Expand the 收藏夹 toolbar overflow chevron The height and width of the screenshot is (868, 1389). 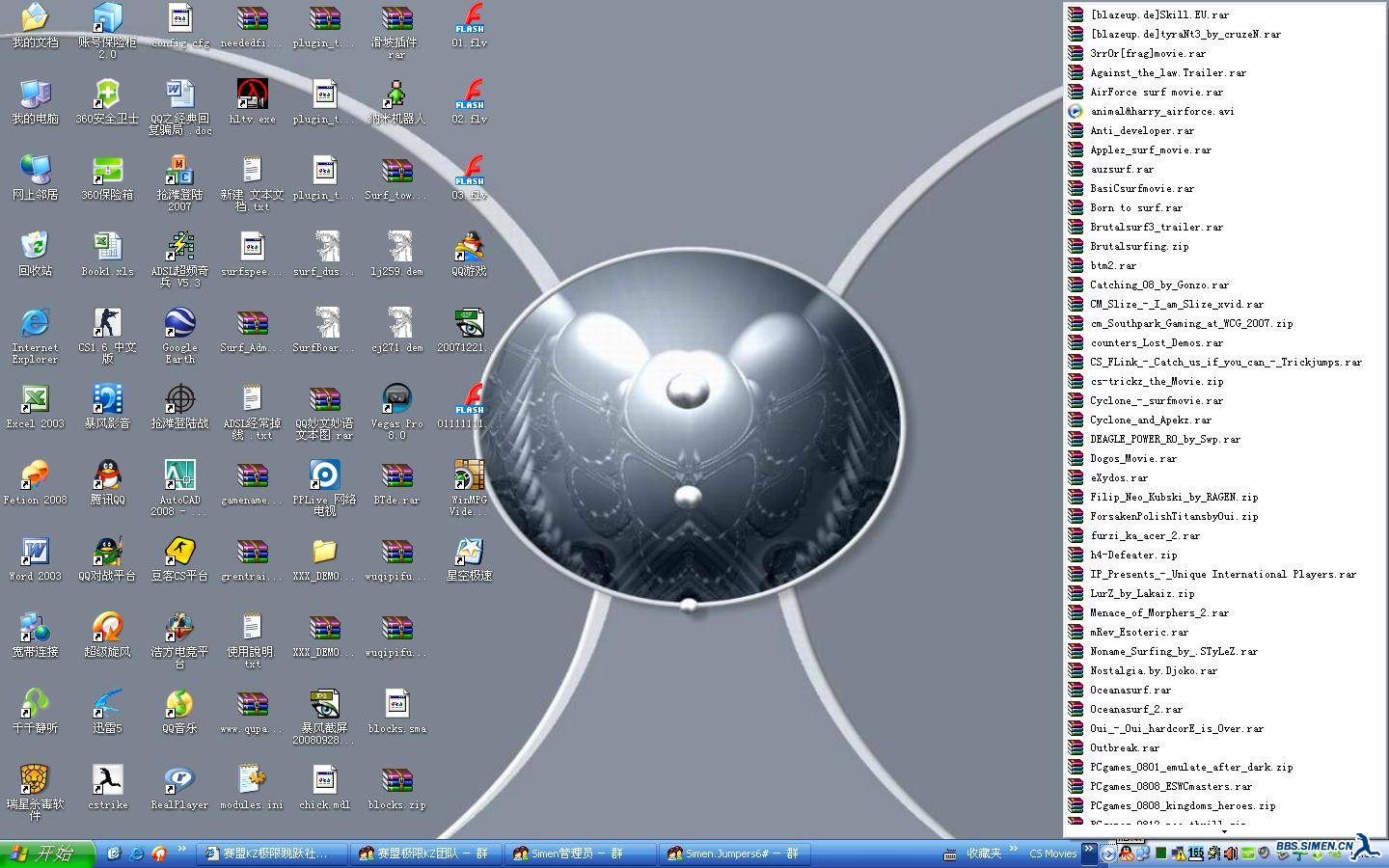point(1015,849)
